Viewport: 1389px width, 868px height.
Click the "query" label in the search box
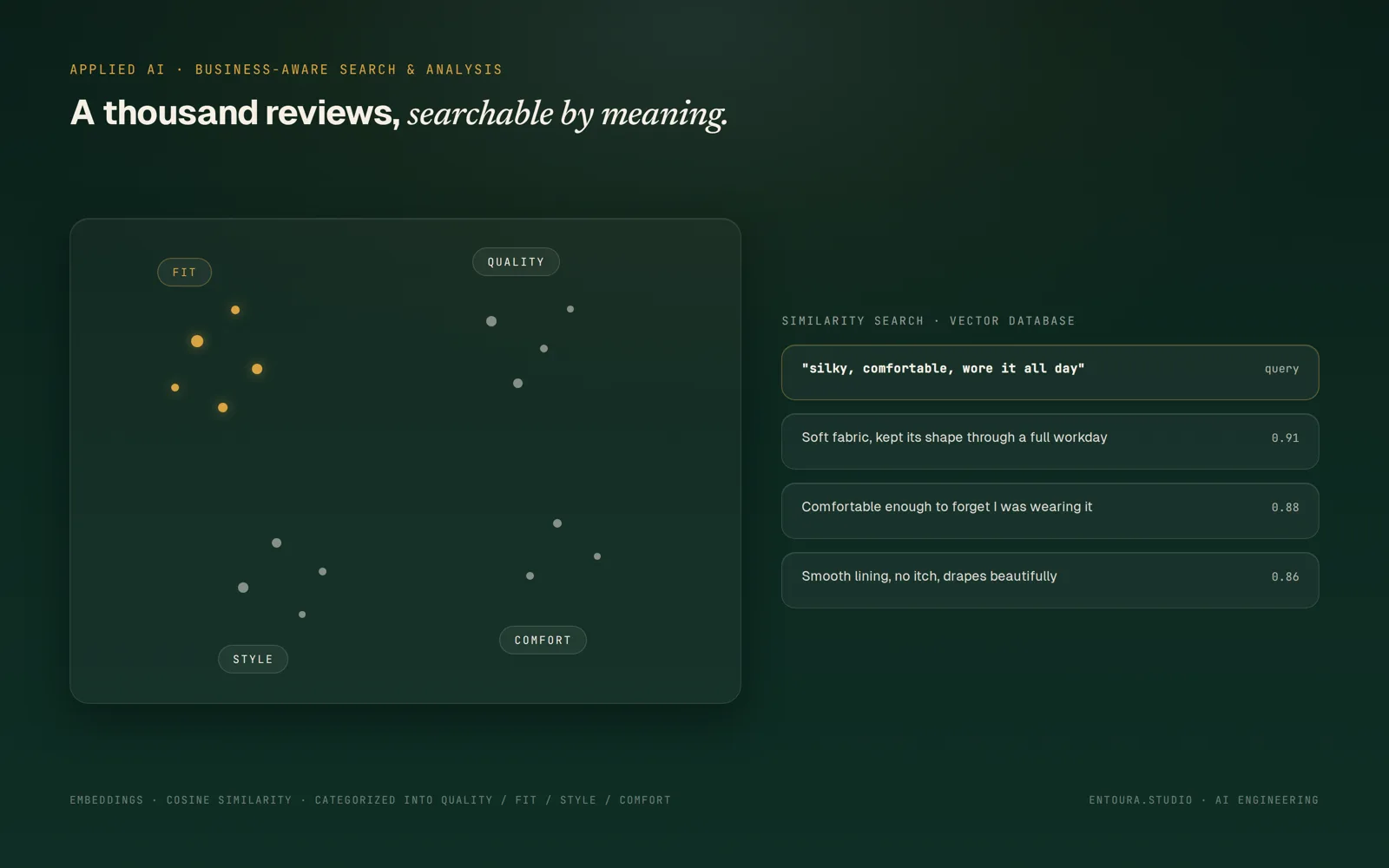1281,369
